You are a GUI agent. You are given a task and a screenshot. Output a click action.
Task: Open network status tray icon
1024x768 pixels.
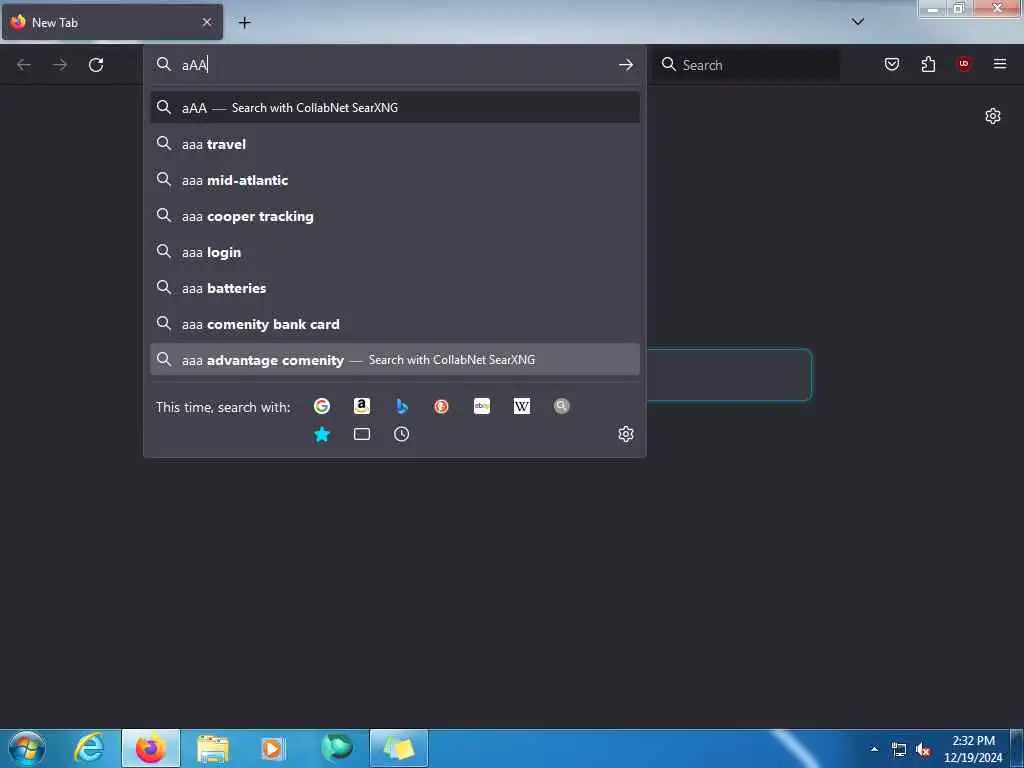(899, 750)
